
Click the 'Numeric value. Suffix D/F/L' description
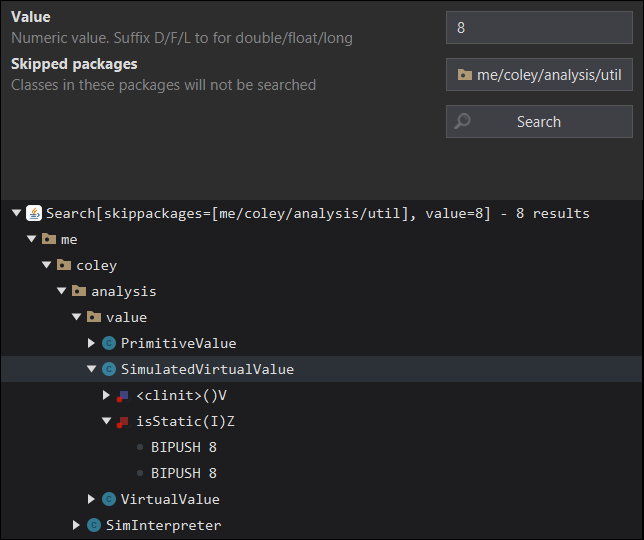(182, 38)
